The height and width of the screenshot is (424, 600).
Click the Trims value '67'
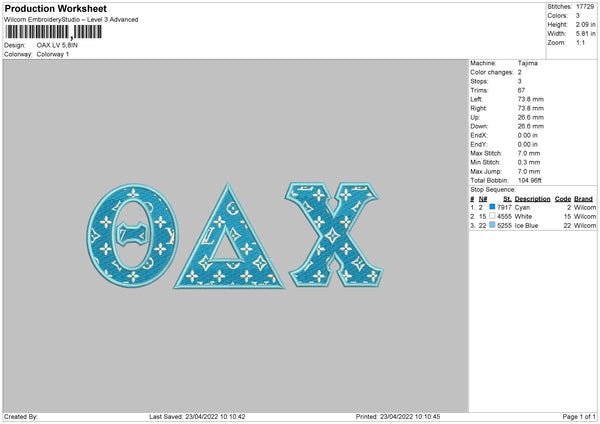pyautogui.click(x=521, y=90)
